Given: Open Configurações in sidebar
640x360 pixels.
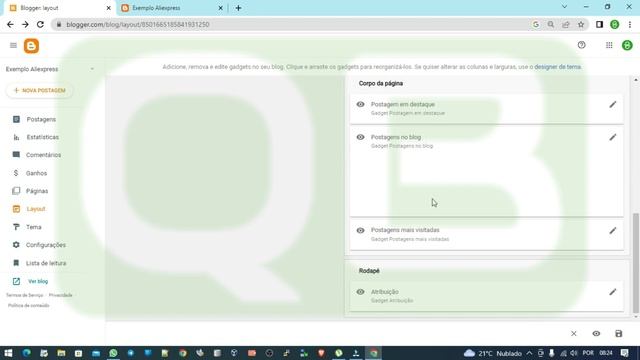Looking at the screenshot, I should tap(46, 245).
